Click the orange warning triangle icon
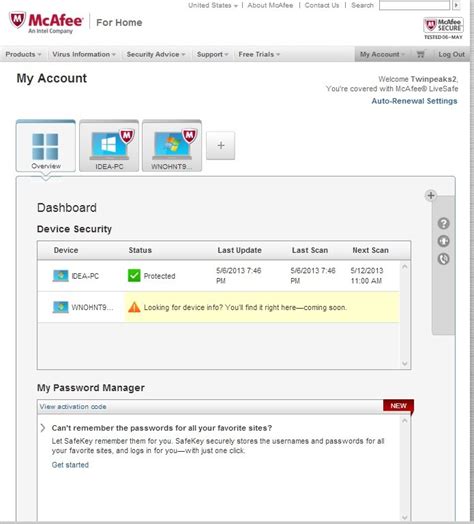This screenshot has width=474, height=524. [x=134, y=307]
